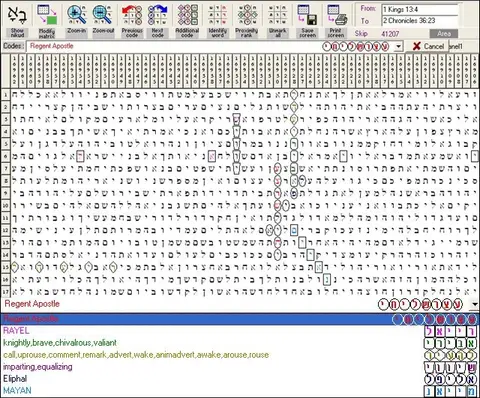Click the Area button

(x=444, y=34)
